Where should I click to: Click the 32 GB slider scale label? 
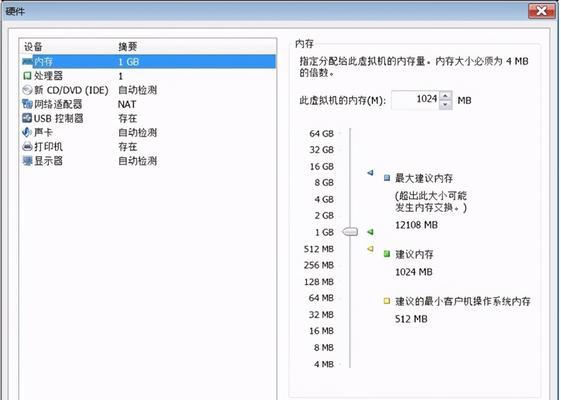[321, 150]
